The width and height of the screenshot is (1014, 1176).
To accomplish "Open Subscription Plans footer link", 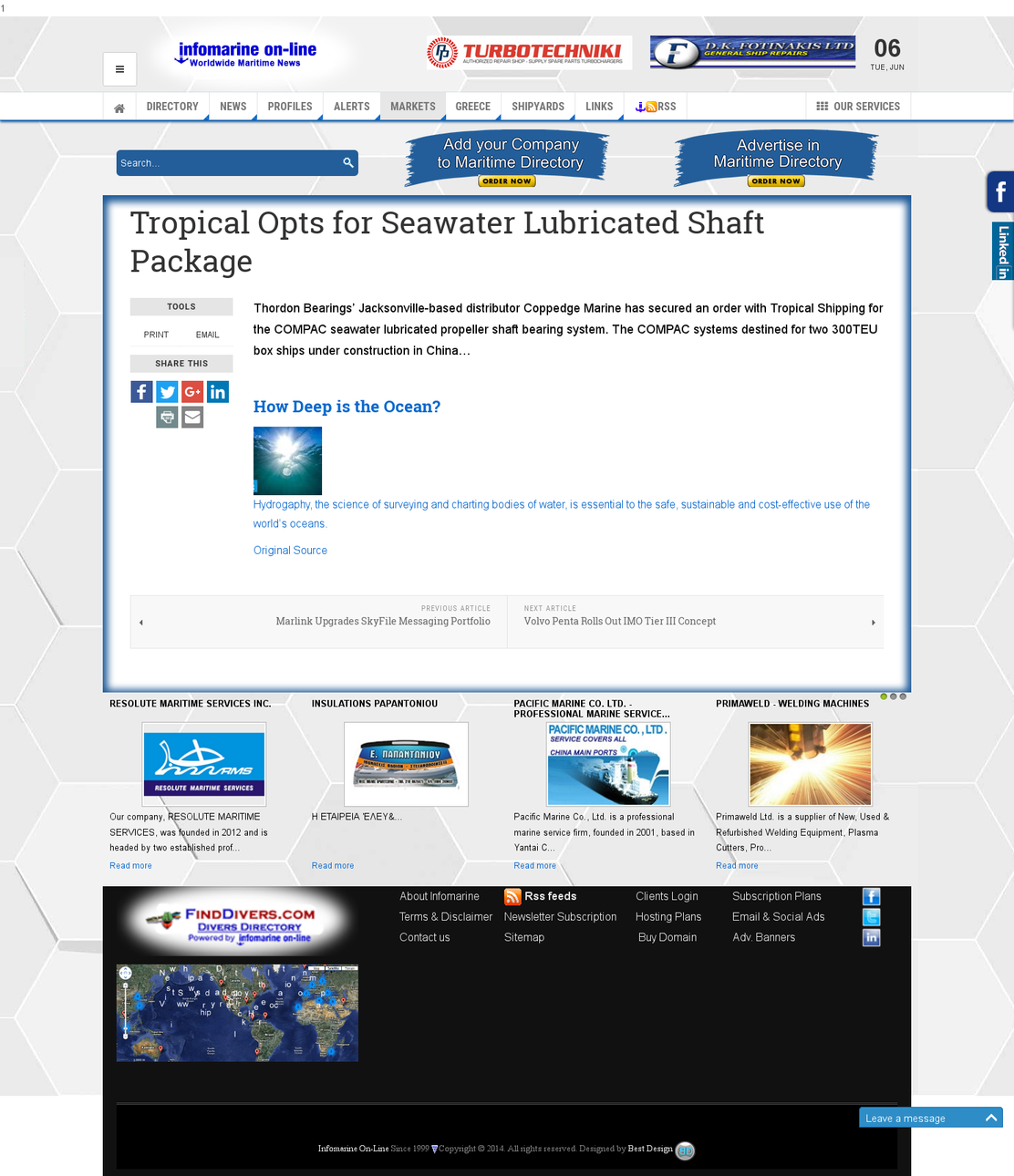I will [x=777, y=897].
